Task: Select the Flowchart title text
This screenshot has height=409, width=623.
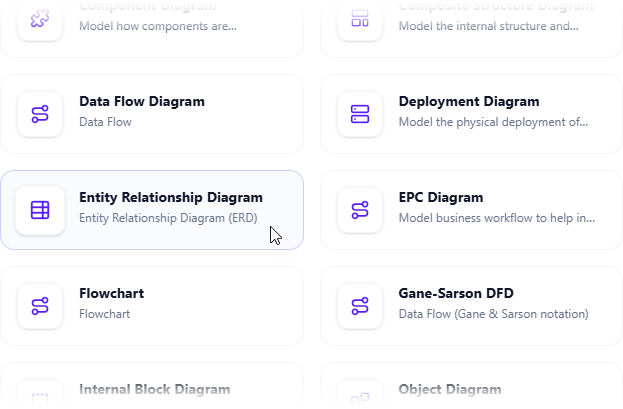Action: 112,294
